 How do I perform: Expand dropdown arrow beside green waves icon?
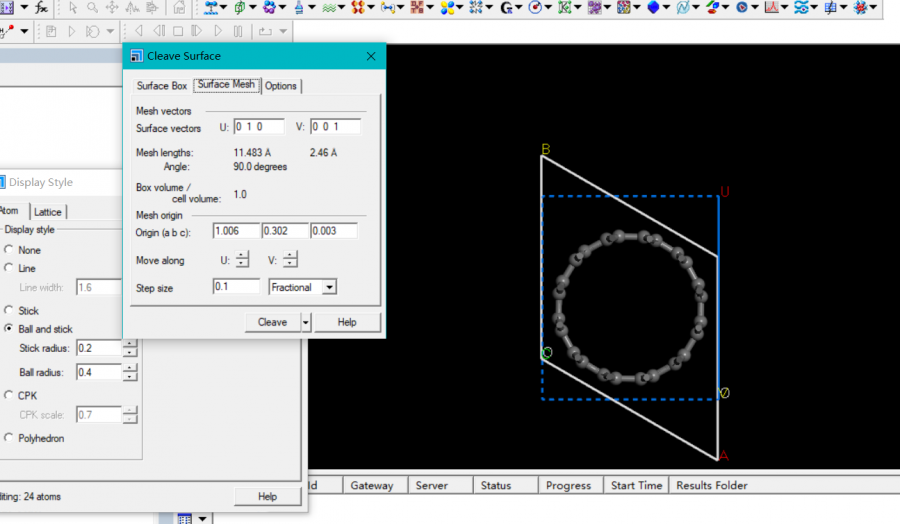point(342,7)
